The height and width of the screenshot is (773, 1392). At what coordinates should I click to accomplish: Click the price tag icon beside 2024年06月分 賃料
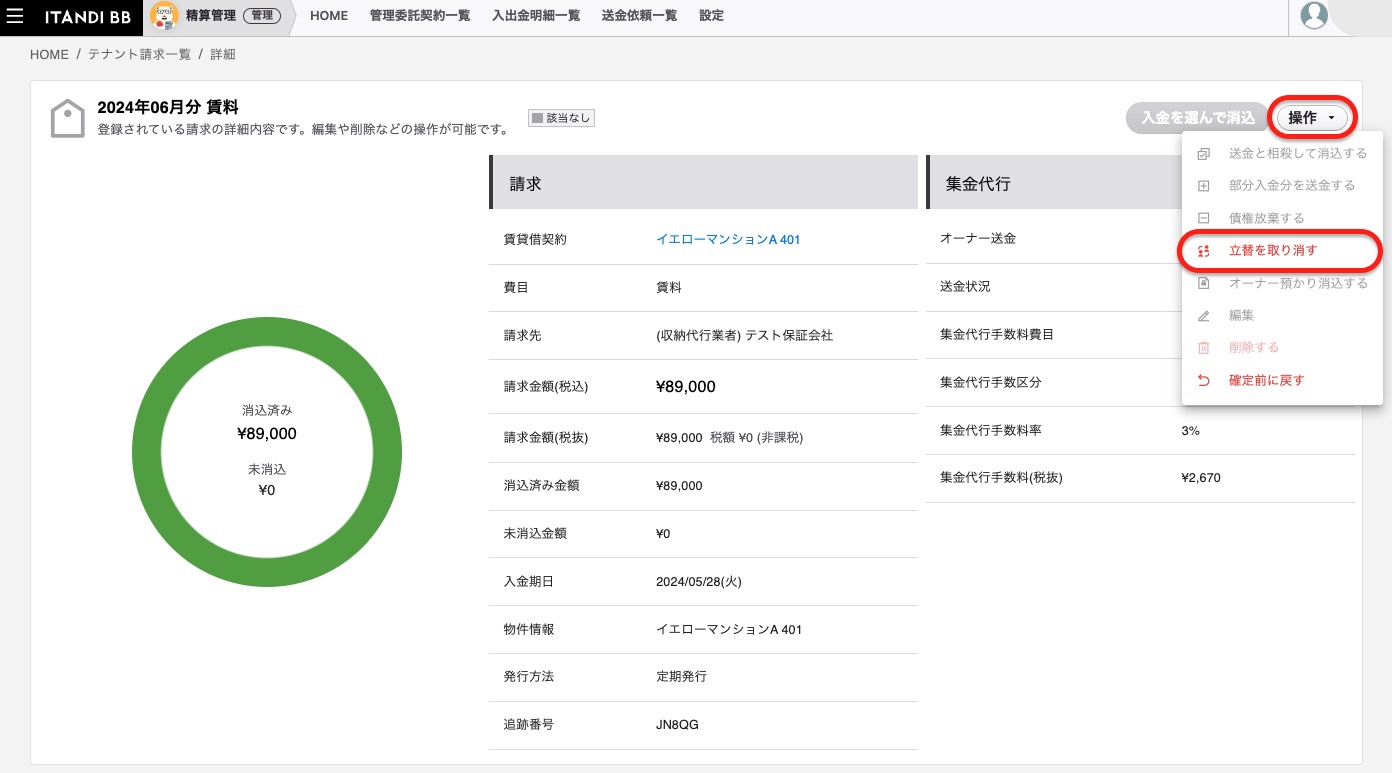coord(68,119)
